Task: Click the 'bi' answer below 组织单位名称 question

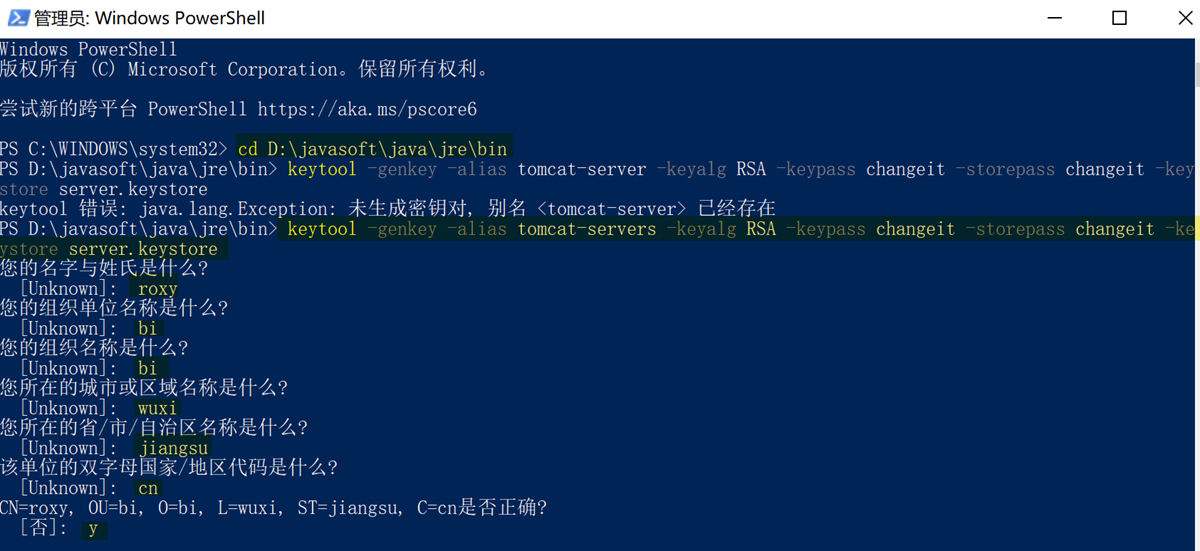Action: point(148,329)
